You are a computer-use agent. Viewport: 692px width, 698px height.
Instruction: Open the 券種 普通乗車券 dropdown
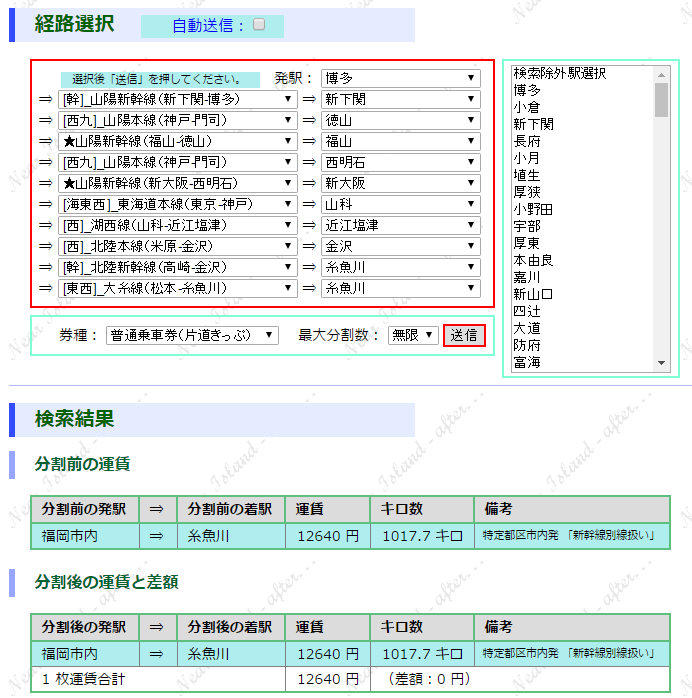tap(192, 335)
